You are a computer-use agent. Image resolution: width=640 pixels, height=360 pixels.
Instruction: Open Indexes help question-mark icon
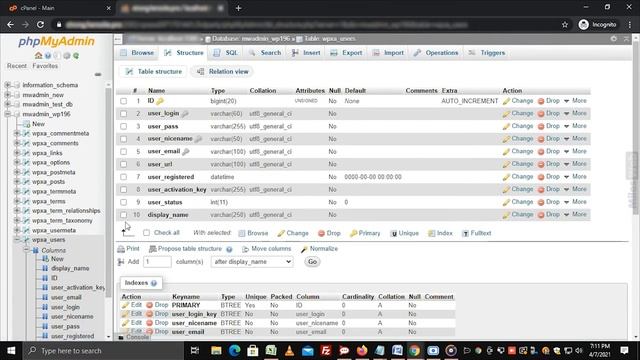(x=154, y=283)
